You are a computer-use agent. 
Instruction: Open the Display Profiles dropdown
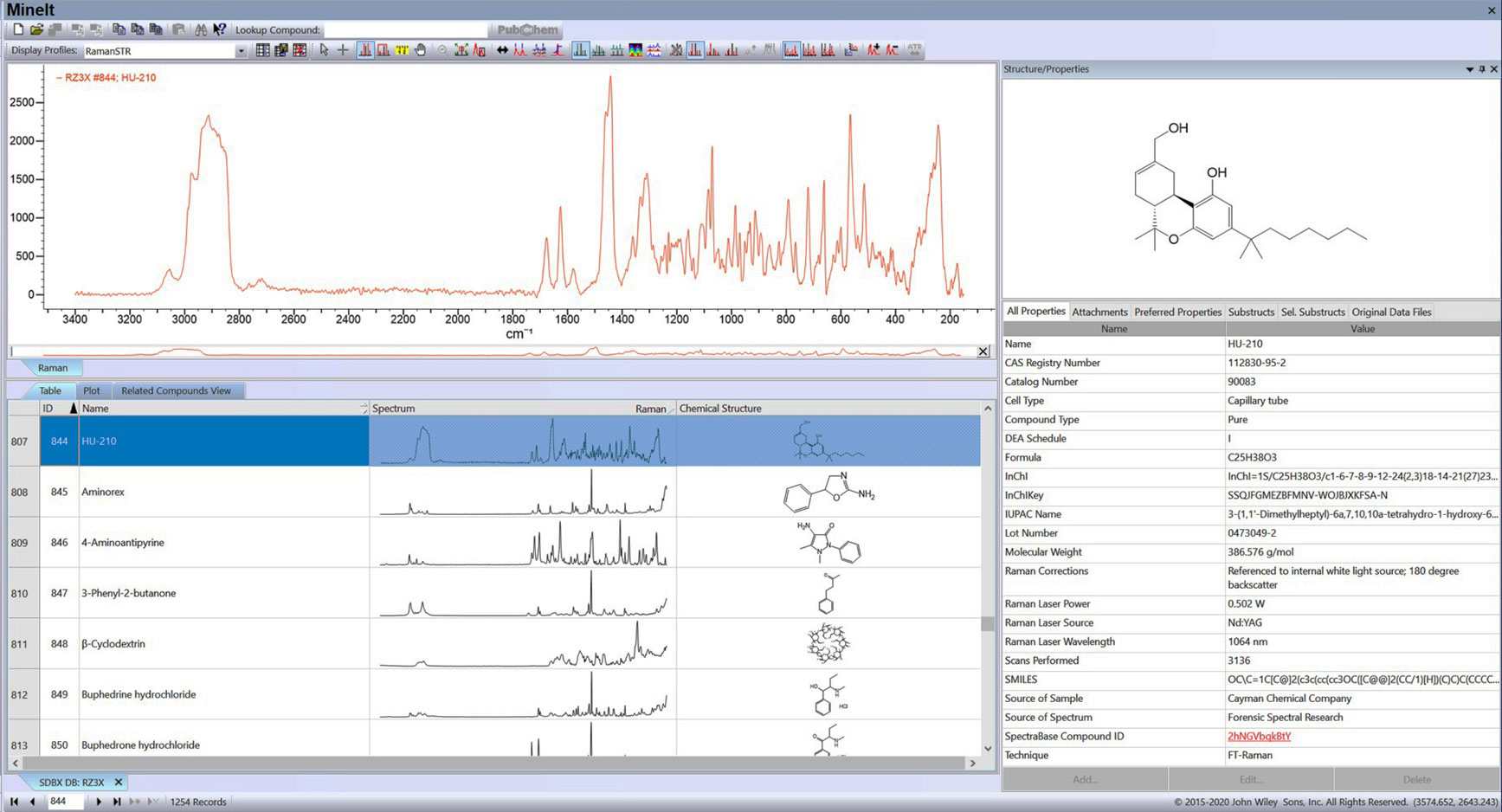tap(241, 51)
